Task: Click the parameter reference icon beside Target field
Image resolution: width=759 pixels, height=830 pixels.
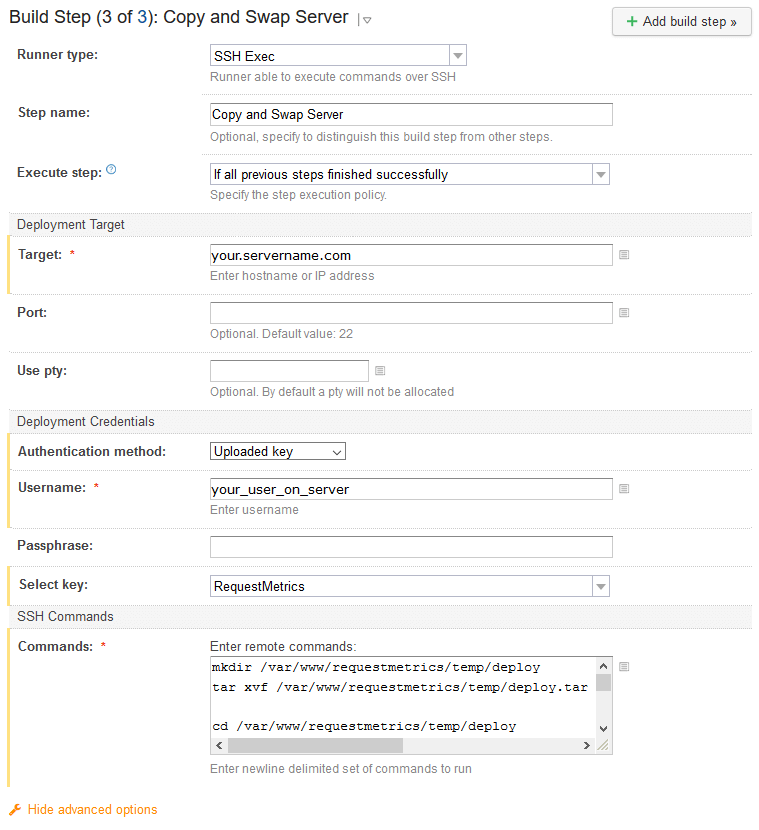Action: (x=624, y=255)
